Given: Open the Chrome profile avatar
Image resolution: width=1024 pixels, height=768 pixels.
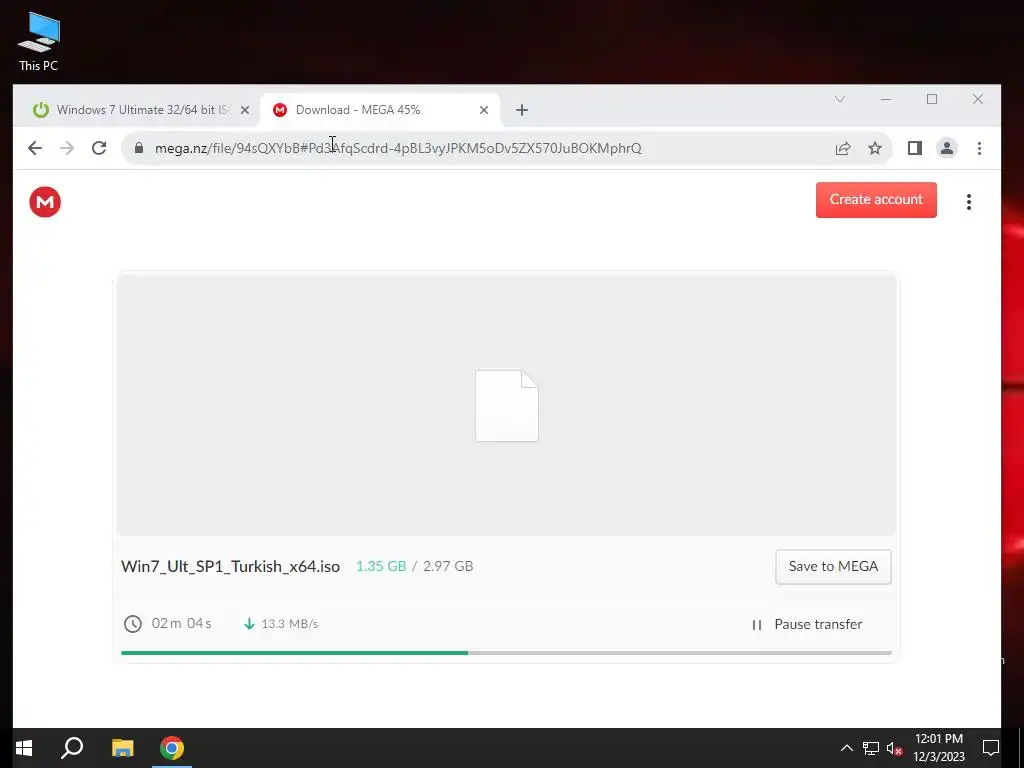Looking at the screenshot, I should click(x=946, y=148).
